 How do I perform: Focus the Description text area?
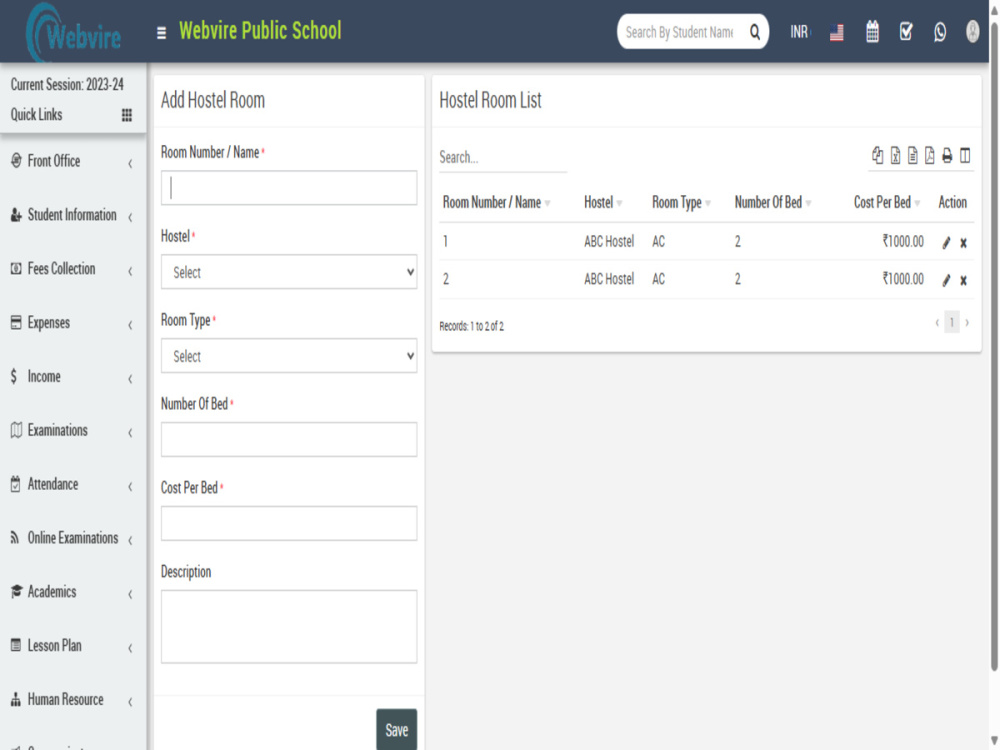[289, 626]
